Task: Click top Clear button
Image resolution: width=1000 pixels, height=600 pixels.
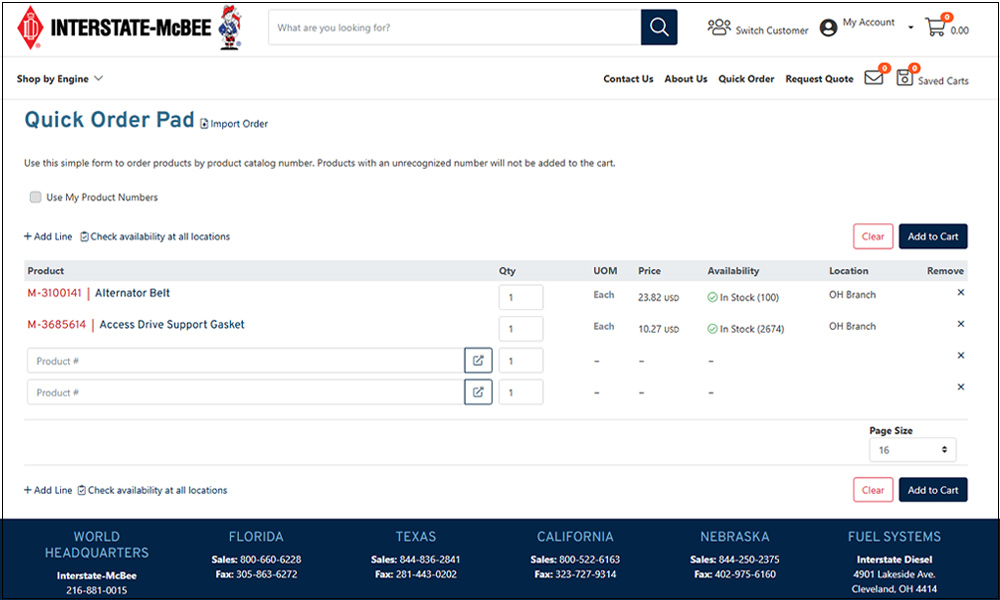Action: coord(873,237)
